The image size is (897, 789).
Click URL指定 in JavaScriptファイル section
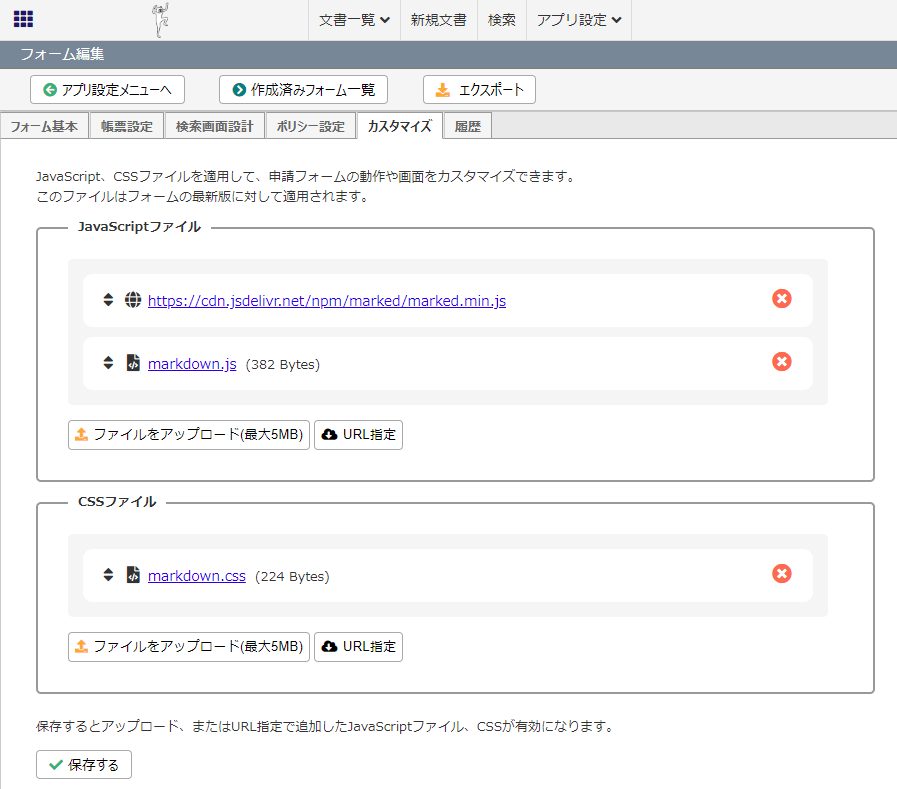358,435
